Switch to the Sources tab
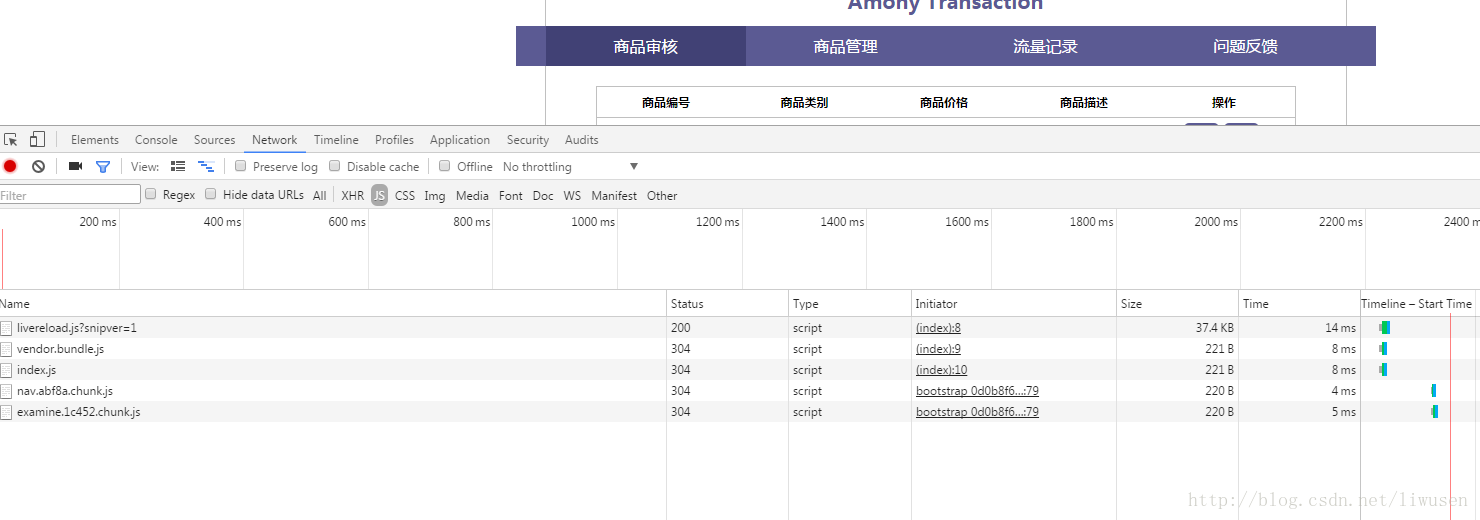Screen dimensions: 1480x520 tap(215, 140)
